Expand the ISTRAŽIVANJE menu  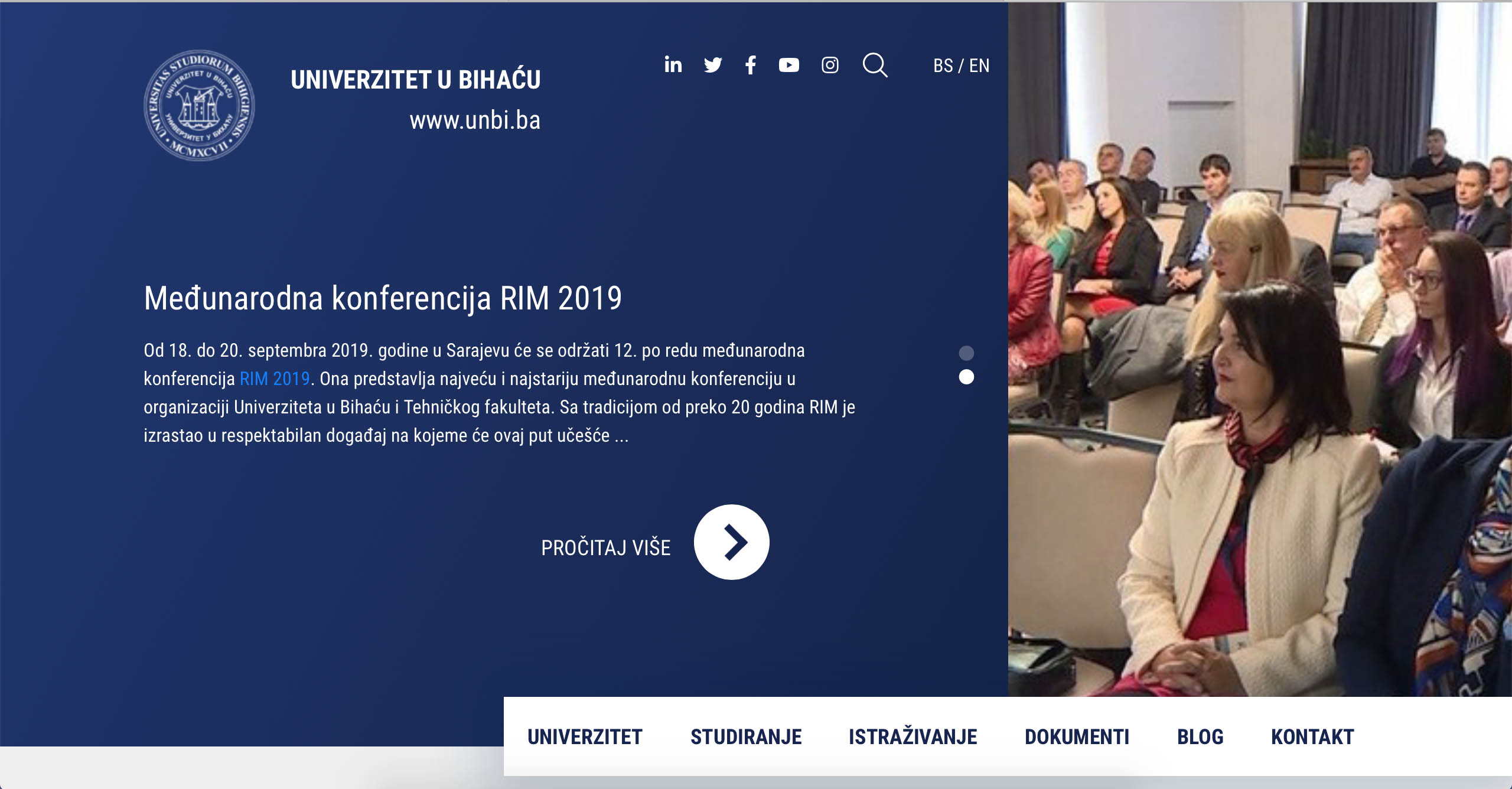point(913,737)
